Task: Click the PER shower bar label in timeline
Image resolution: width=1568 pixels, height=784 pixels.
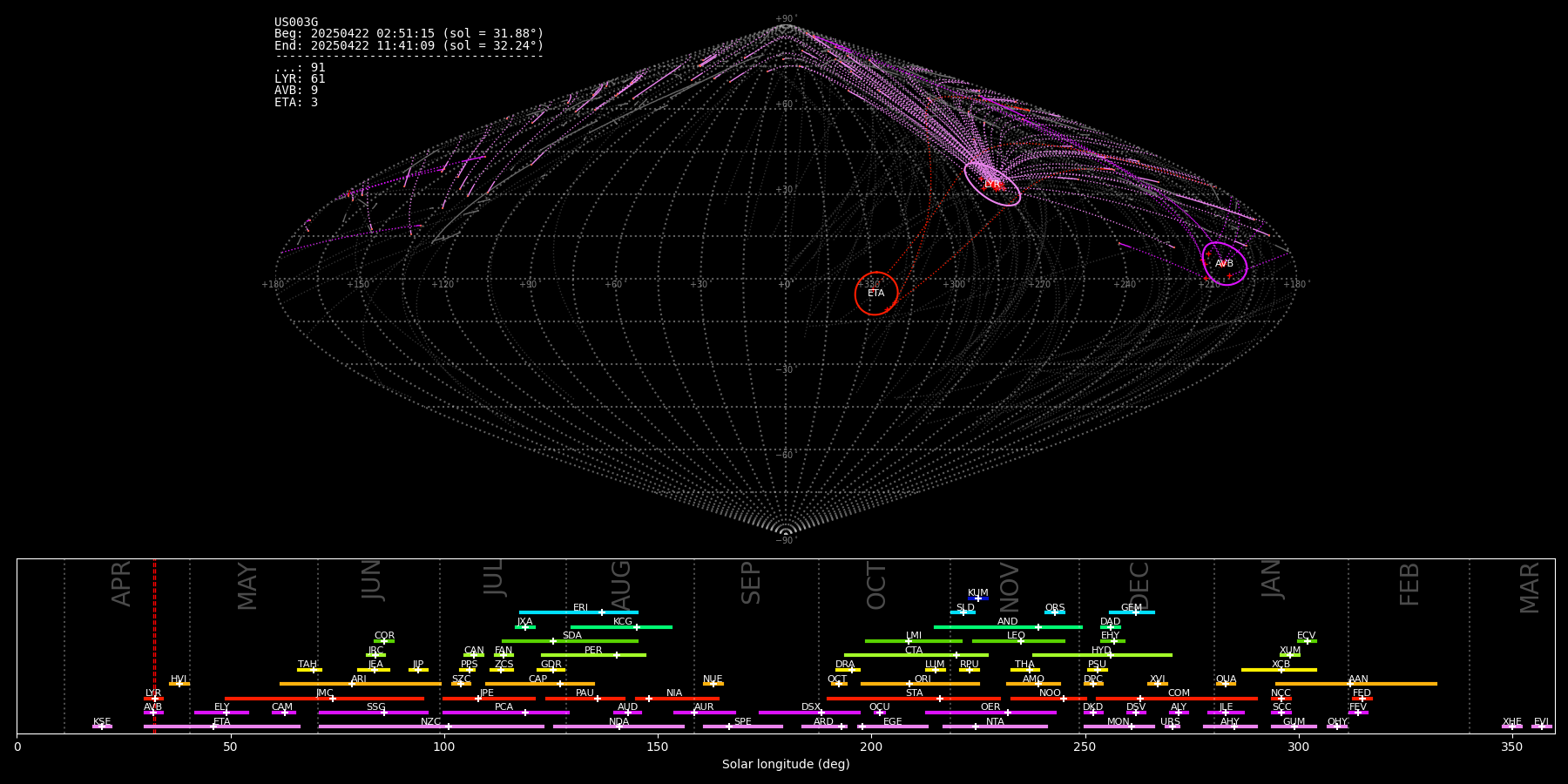Action: click(x=593, y=651)
